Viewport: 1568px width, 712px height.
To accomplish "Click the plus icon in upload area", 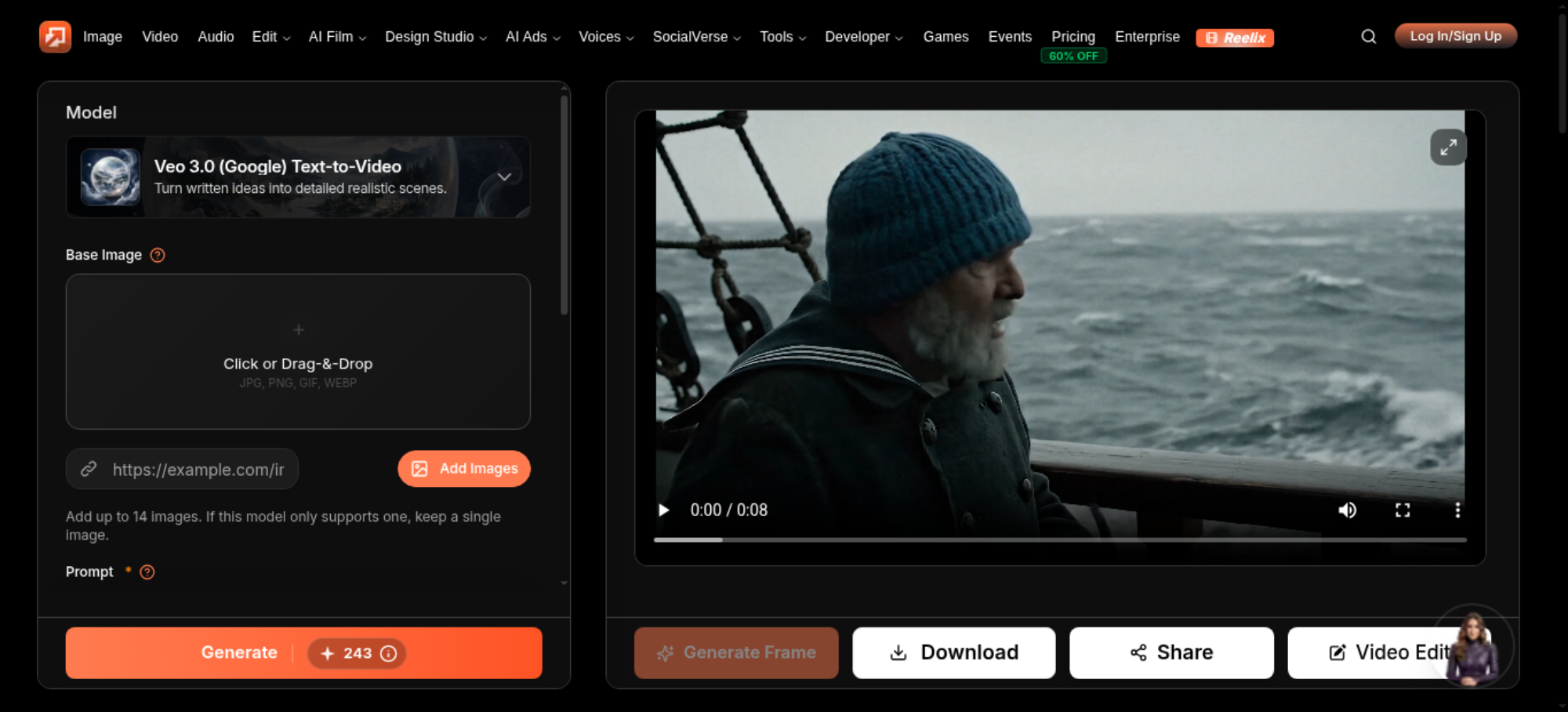I will coord(299,330).
